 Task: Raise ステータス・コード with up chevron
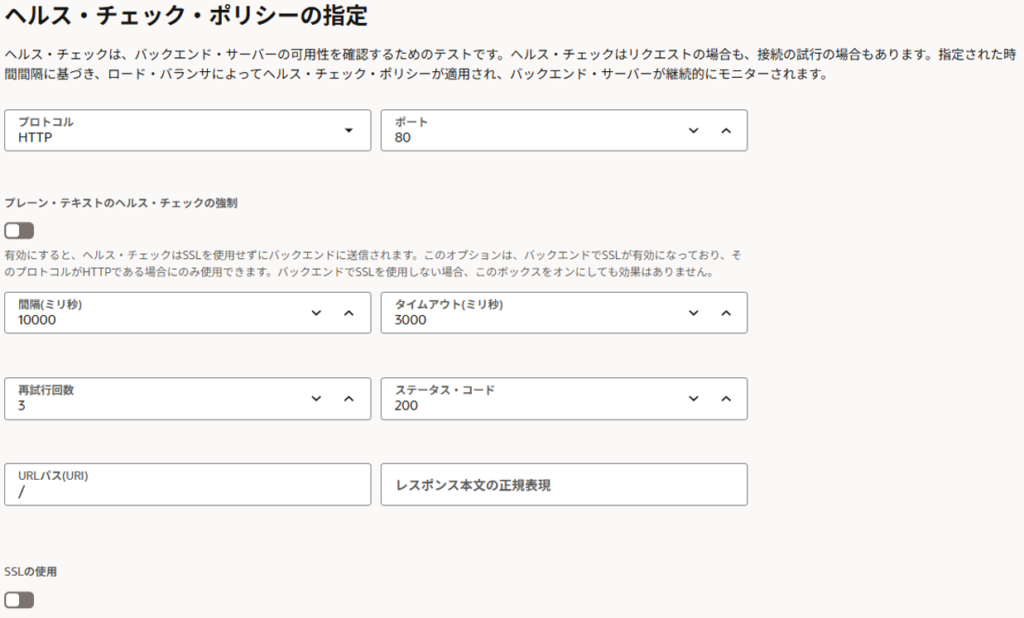(726, 398)
